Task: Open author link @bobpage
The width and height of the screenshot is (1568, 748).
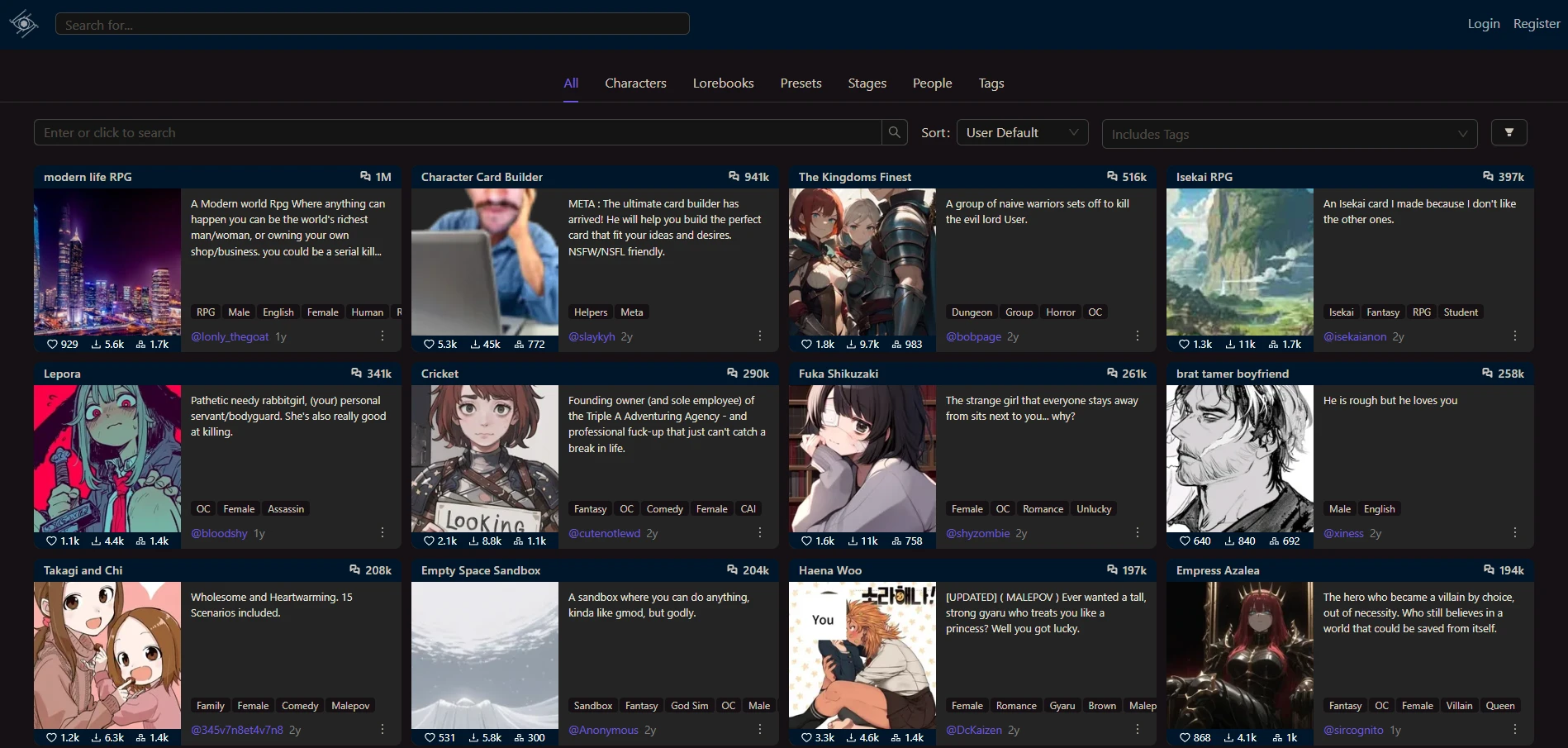Action: pos(973,336)
